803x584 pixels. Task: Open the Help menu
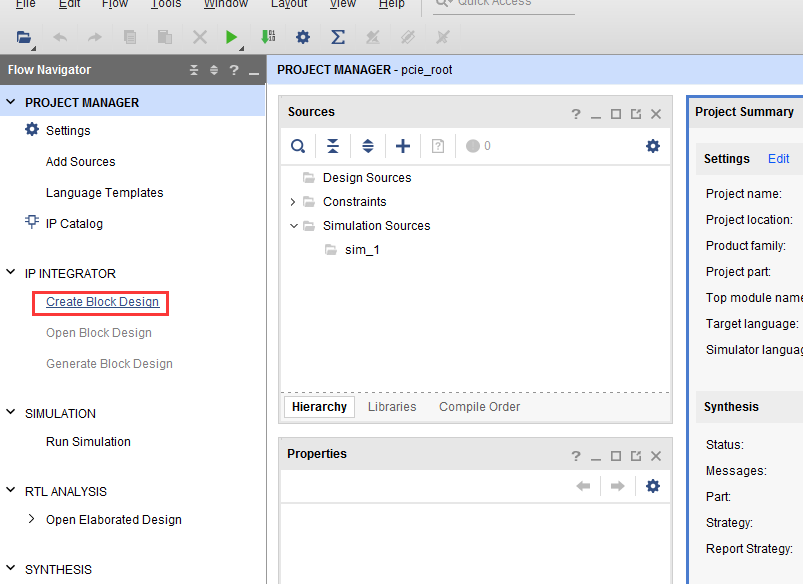[x=391, y=4]
